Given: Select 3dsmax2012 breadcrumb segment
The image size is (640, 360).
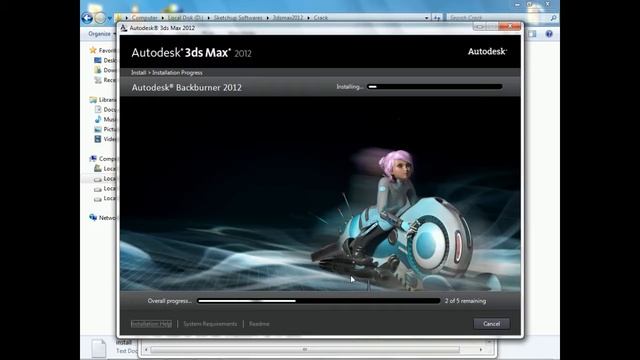Looking at the screenshot, I should pos(288,18).
